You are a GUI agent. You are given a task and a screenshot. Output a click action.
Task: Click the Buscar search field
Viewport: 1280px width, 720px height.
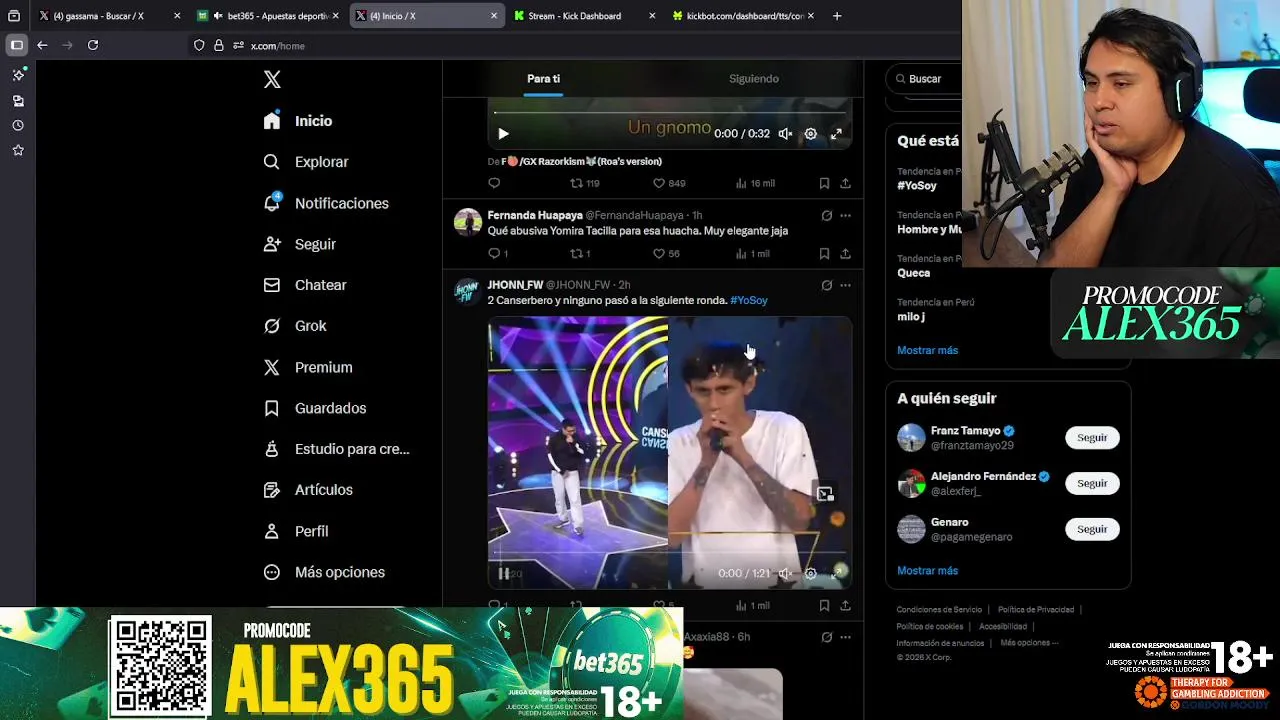(x=925, y=79)
